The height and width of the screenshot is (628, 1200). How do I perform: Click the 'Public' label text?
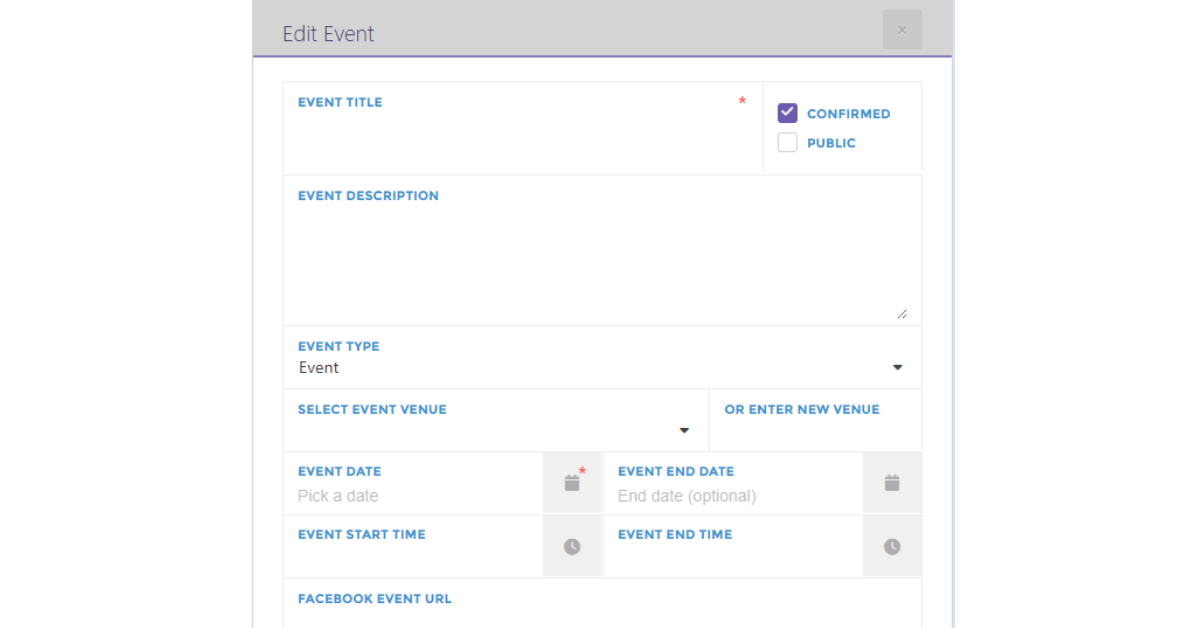coord(831,143)
